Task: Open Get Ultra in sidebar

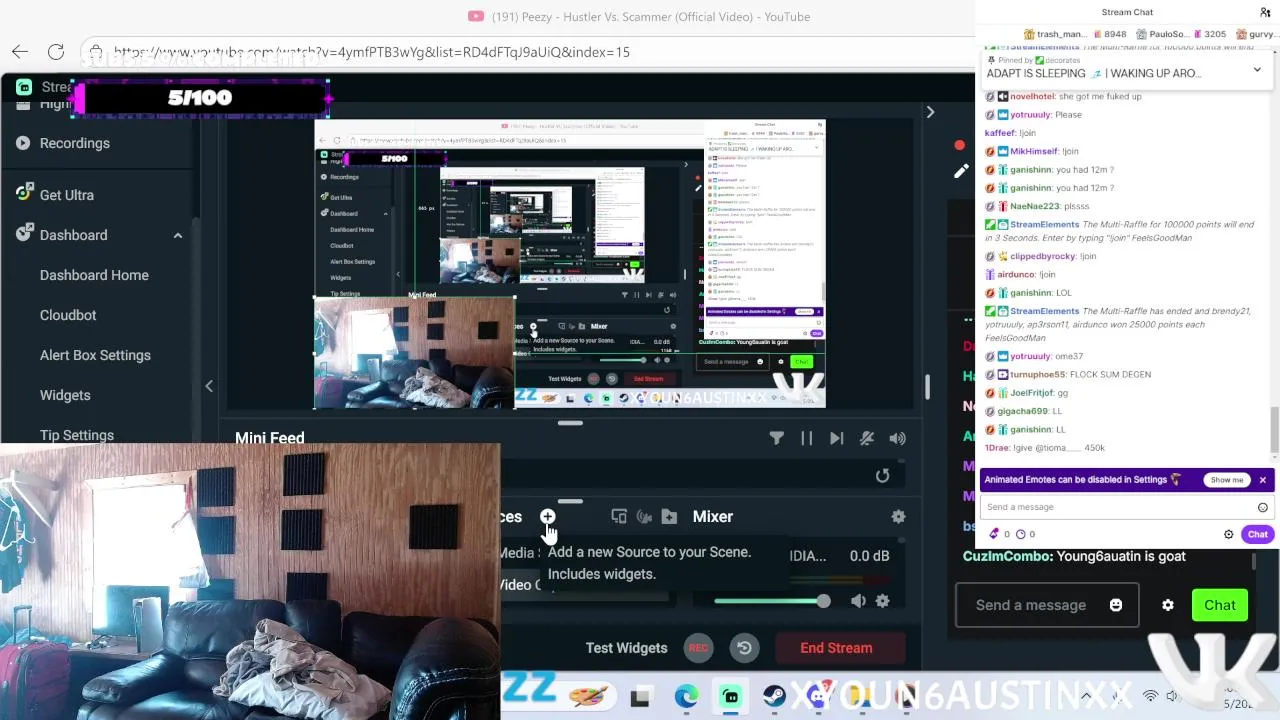Action: pyautogui.click(x=67, y=195)
